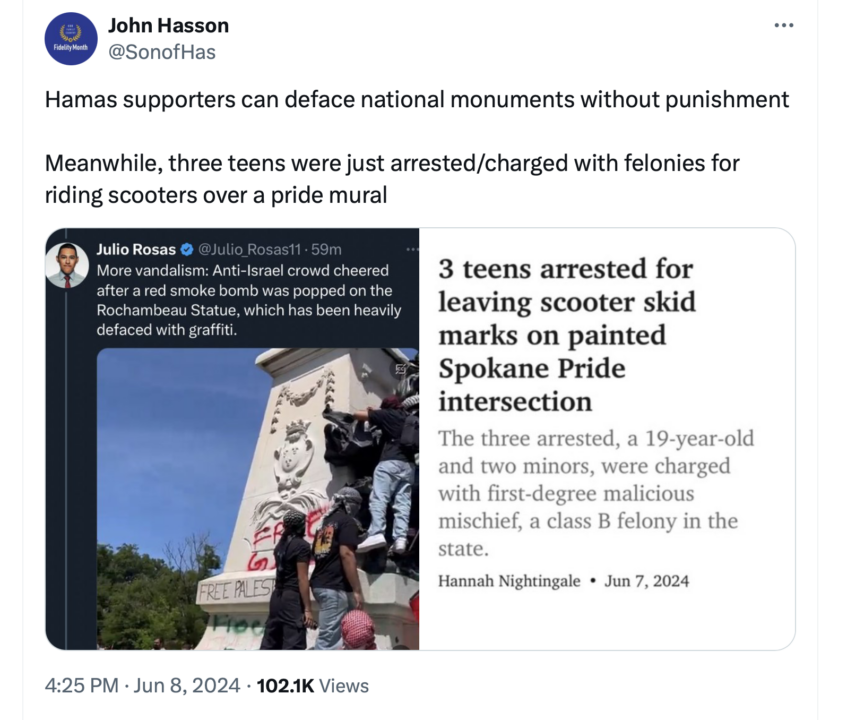Click the Hannah Nightingale author byline

coord(509,581)
